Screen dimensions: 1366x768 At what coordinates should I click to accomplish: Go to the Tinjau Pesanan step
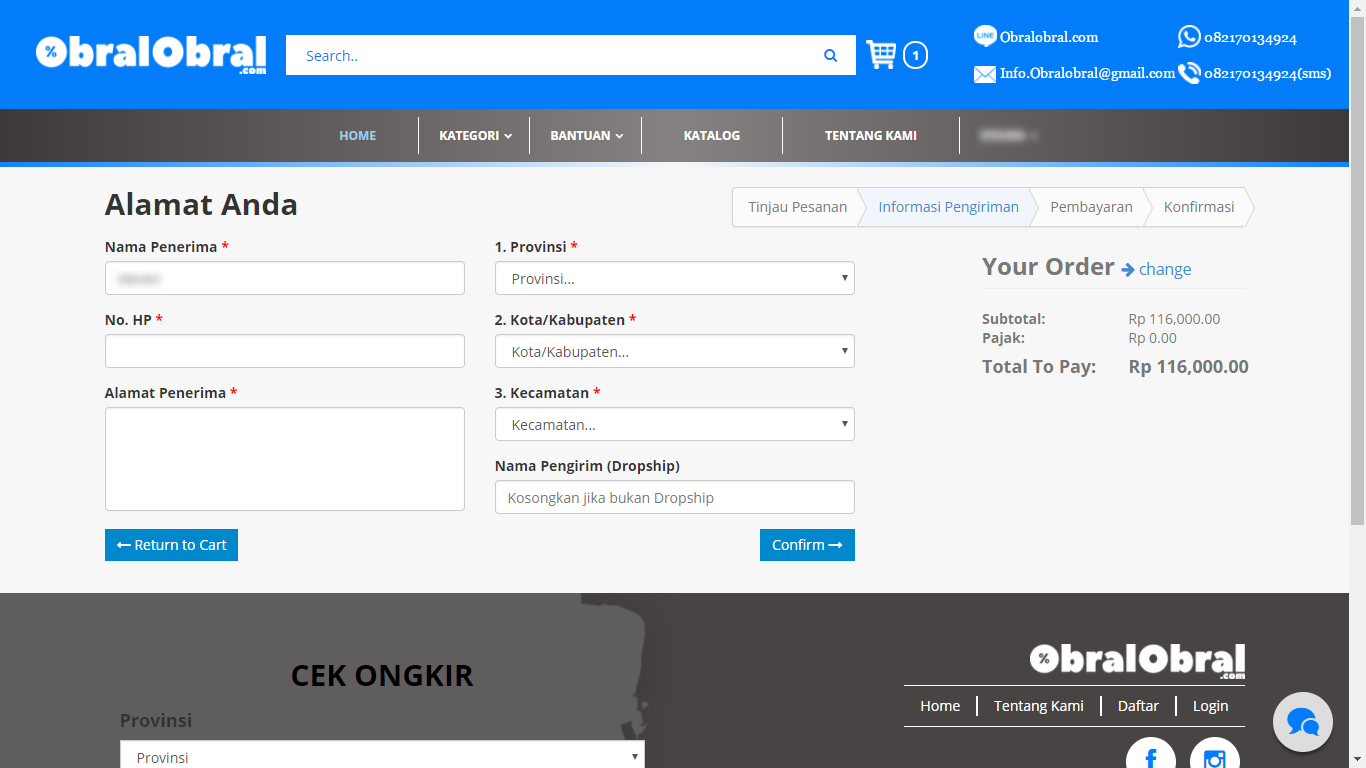(797, 207)
